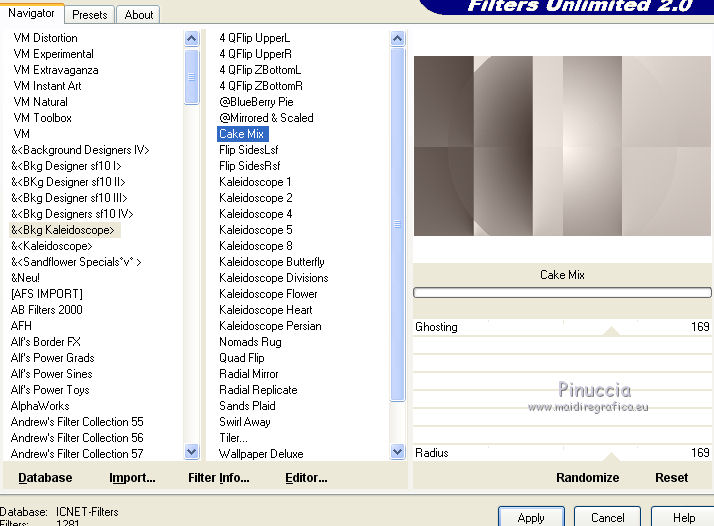Click scroll-up arrow of the category list
The height and width of the screenshot is (526, 714).
(192, 39)
